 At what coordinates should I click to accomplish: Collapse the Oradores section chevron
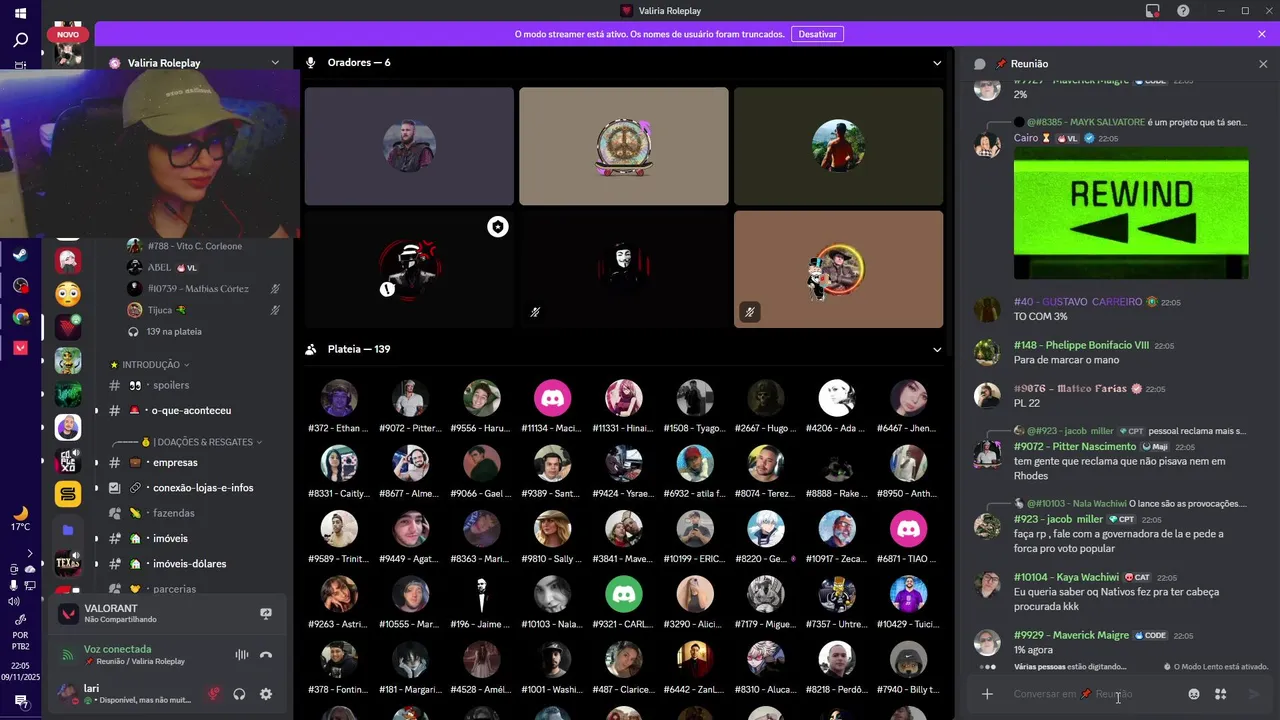pyautogui.click(x=937, y=63)
